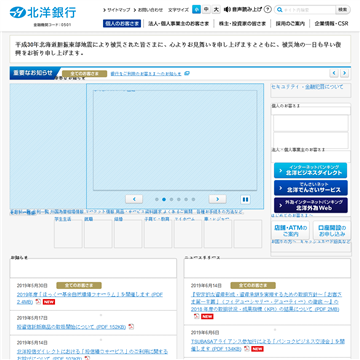Open PDF icon next to 2019年5月30日 news
The height and width of the screenshot is (360, 360).
38,302
